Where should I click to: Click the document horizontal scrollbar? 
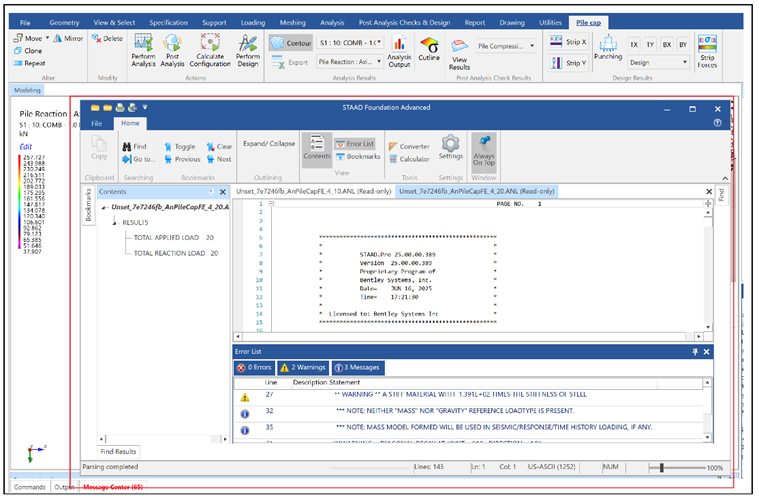pyautogui.click(x=469, y=336)
